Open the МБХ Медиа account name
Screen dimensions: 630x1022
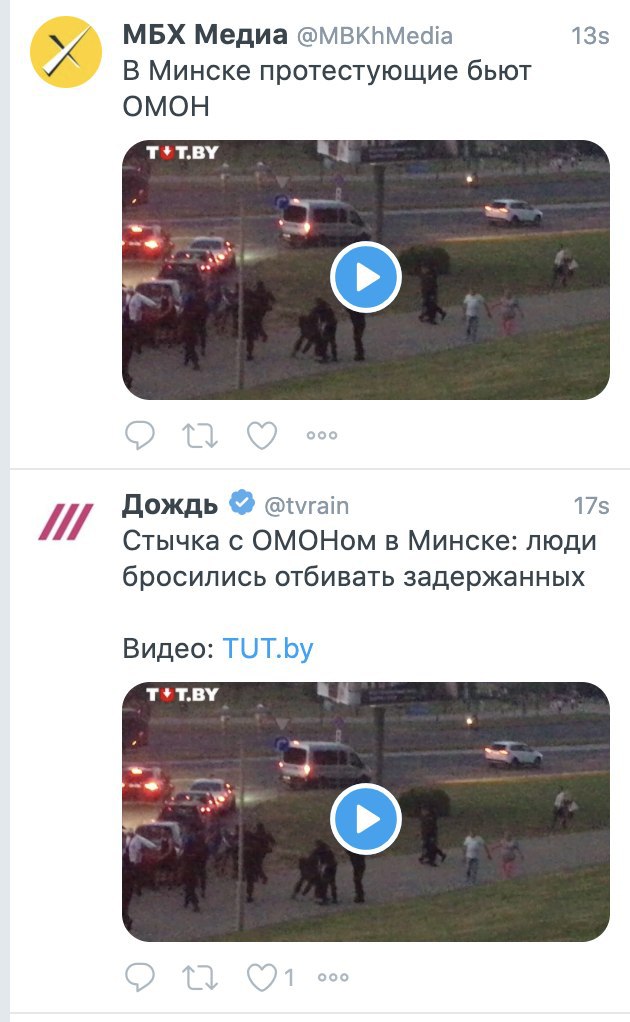pos(205,35)
